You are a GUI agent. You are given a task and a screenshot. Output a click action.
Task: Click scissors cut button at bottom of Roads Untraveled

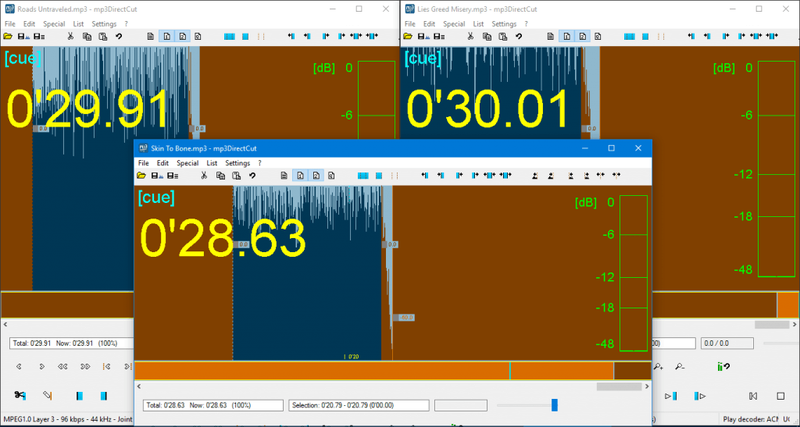(x=20, y=395)
